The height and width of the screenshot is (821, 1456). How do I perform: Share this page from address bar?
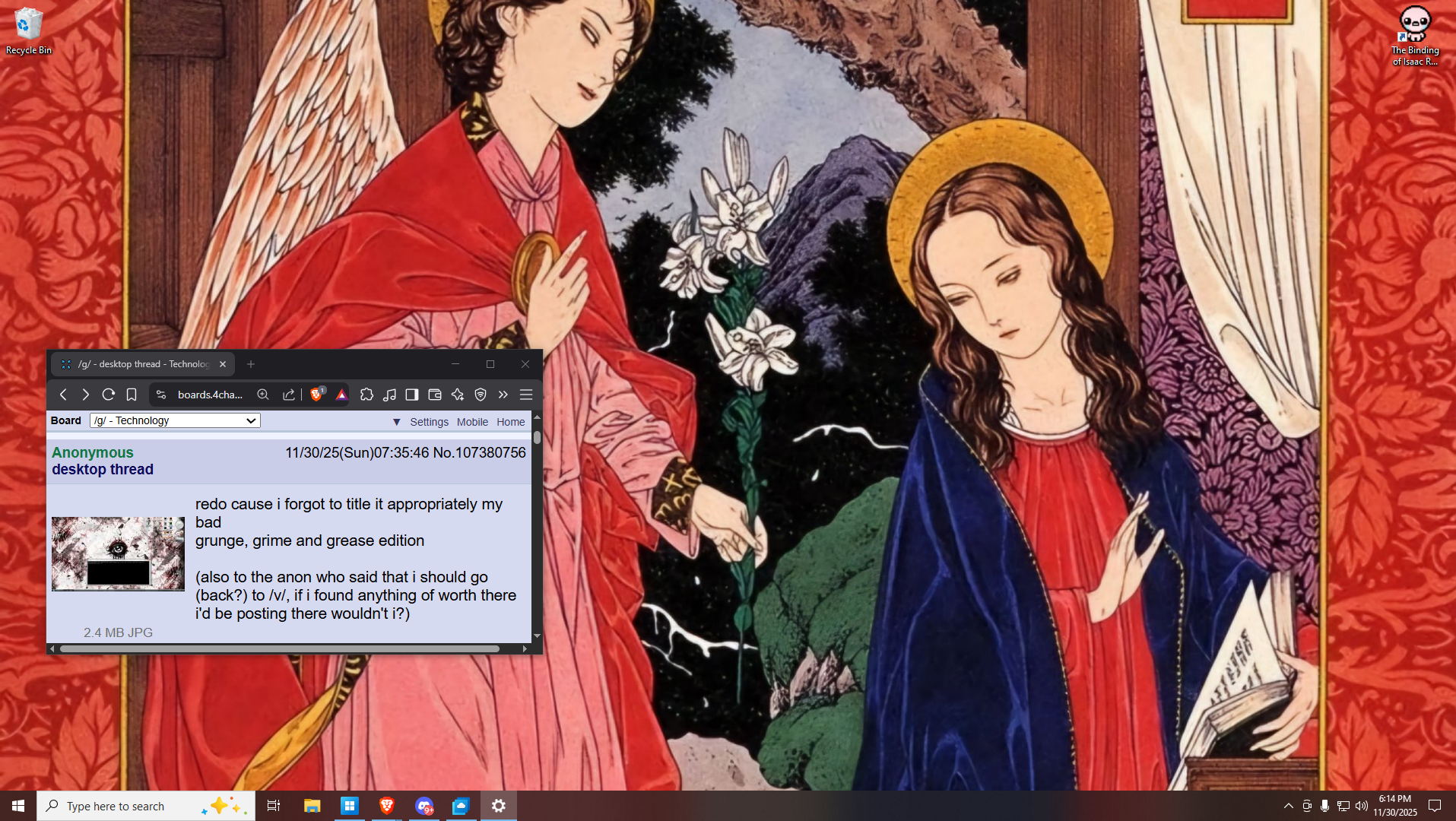click(x=289, y=395)
